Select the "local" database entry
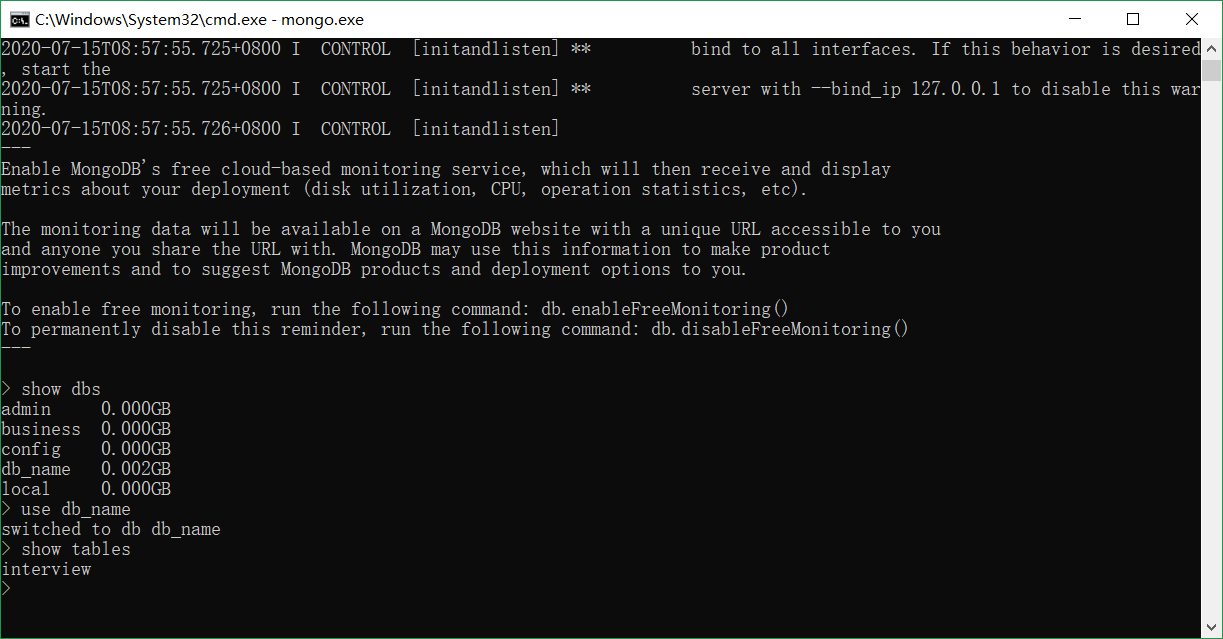Image resolution: width=1223 pixels, height=639 pixels. pos(25,489)
